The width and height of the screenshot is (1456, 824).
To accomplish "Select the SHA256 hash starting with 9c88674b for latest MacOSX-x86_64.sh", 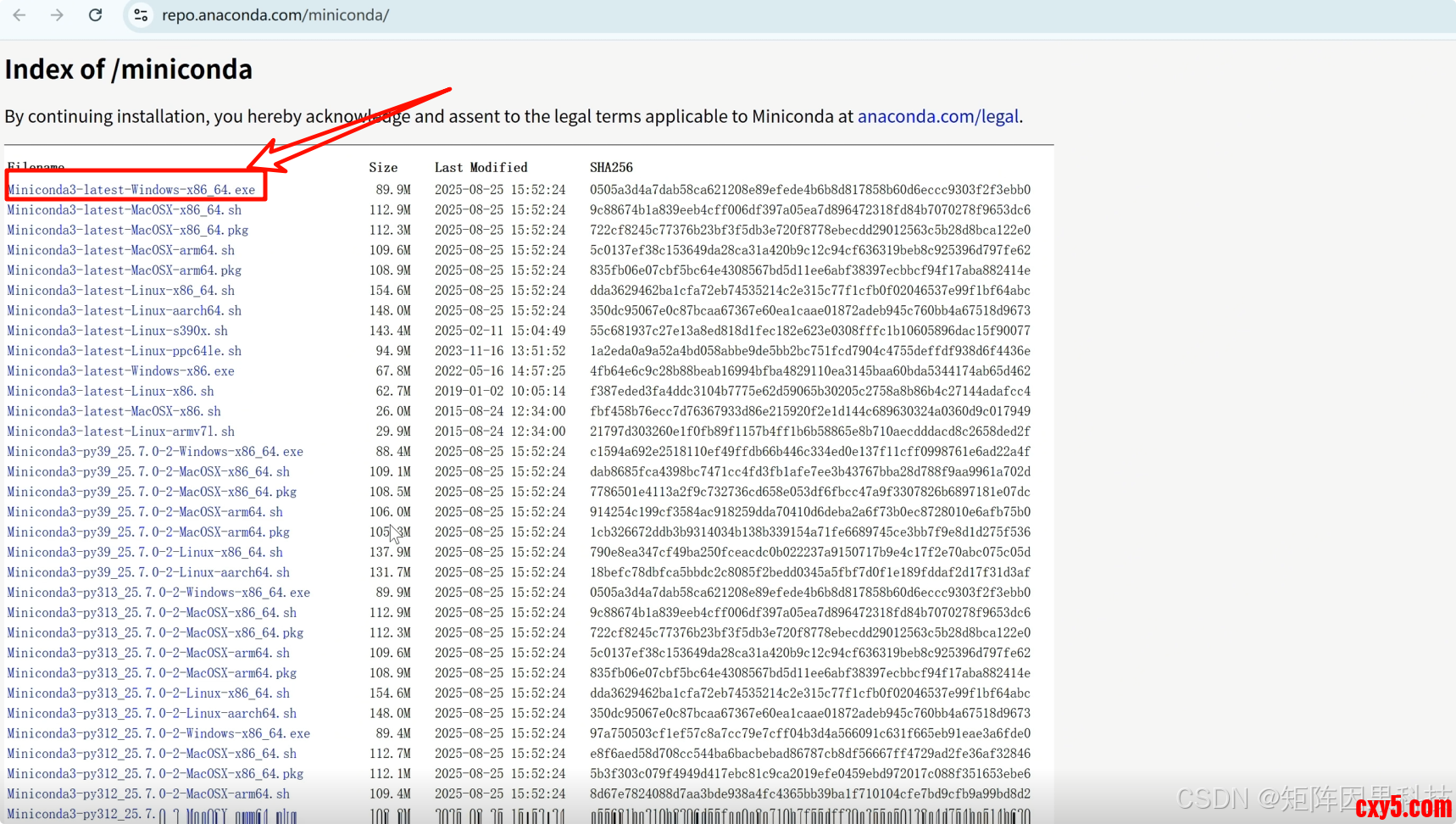I will pyautogui.click(x=810, y=210).
